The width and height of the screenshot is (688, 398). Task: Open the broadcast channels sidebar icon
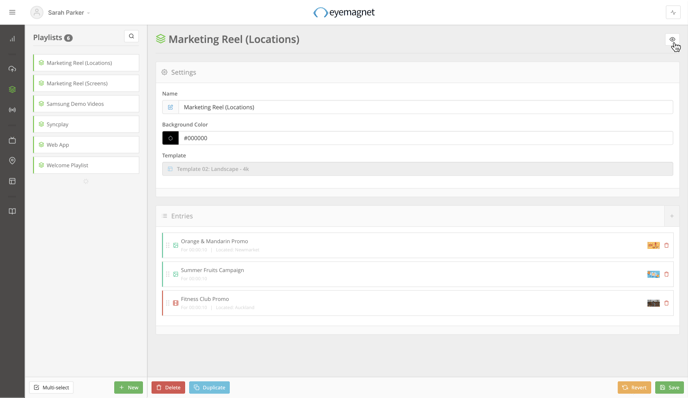(12, 110)
